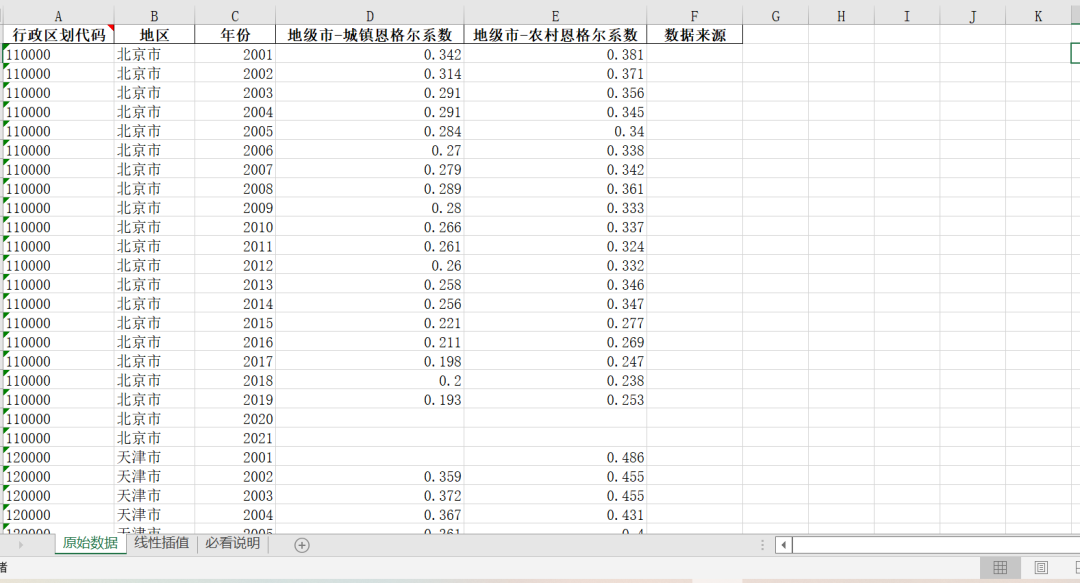This screenshot has height=583, width=1080.
Task: Switch to the 线性插值 sheet tab
Action: 161,543
